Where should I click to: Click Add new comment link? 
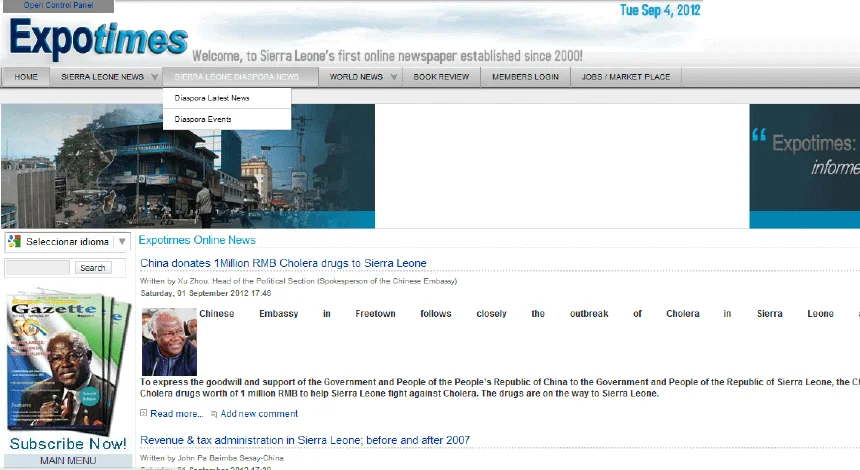[x=259, y=414]
